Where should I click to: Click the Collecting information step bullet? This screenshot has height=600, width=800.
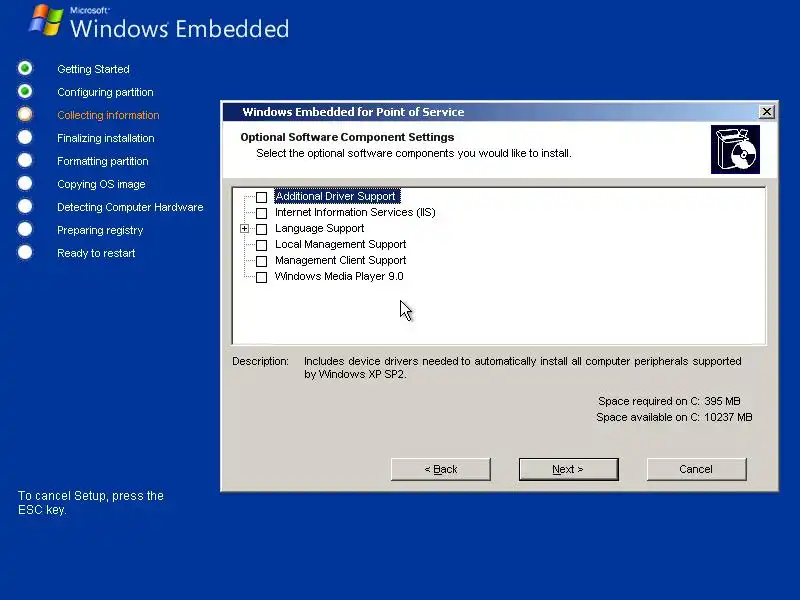(25, 114)
